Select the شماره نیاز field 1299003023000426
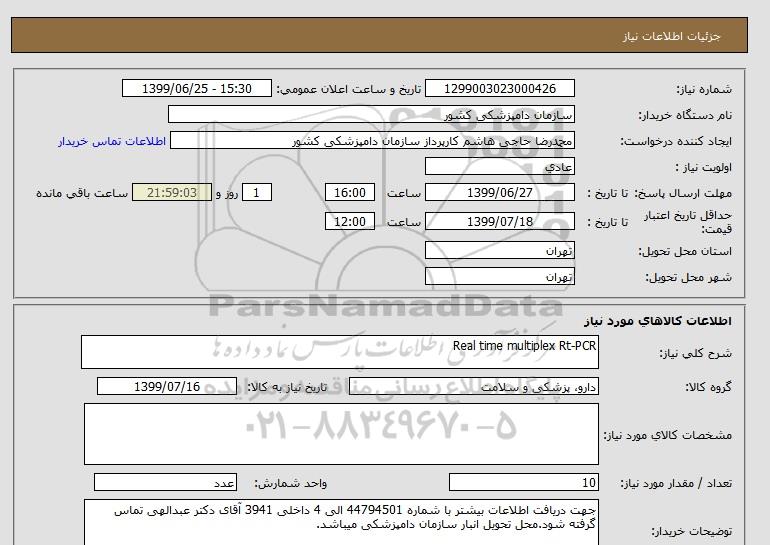This screenshot has height=545, width=770. [x=499, y=88]
